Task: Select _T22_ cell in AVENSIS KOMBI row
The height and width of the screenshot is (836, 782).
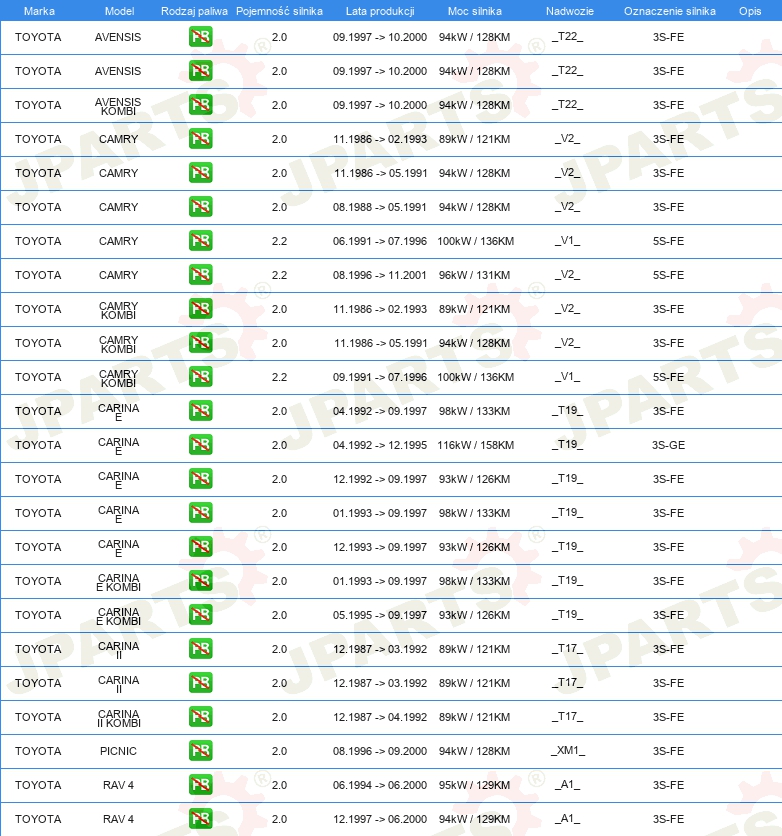Action: [x=567, y=104]
